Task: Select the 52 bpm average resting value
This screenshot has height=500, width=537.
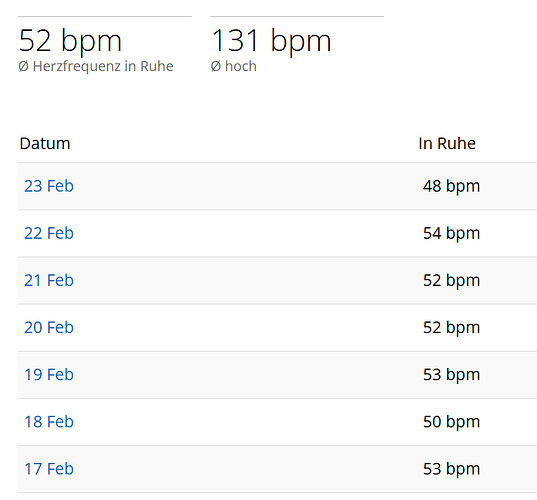Action: point(70,40)
